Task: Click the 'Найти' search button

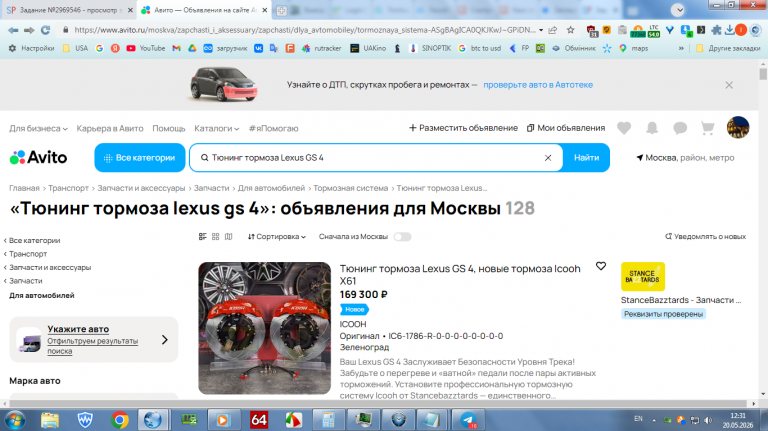Action: point(586,158)
